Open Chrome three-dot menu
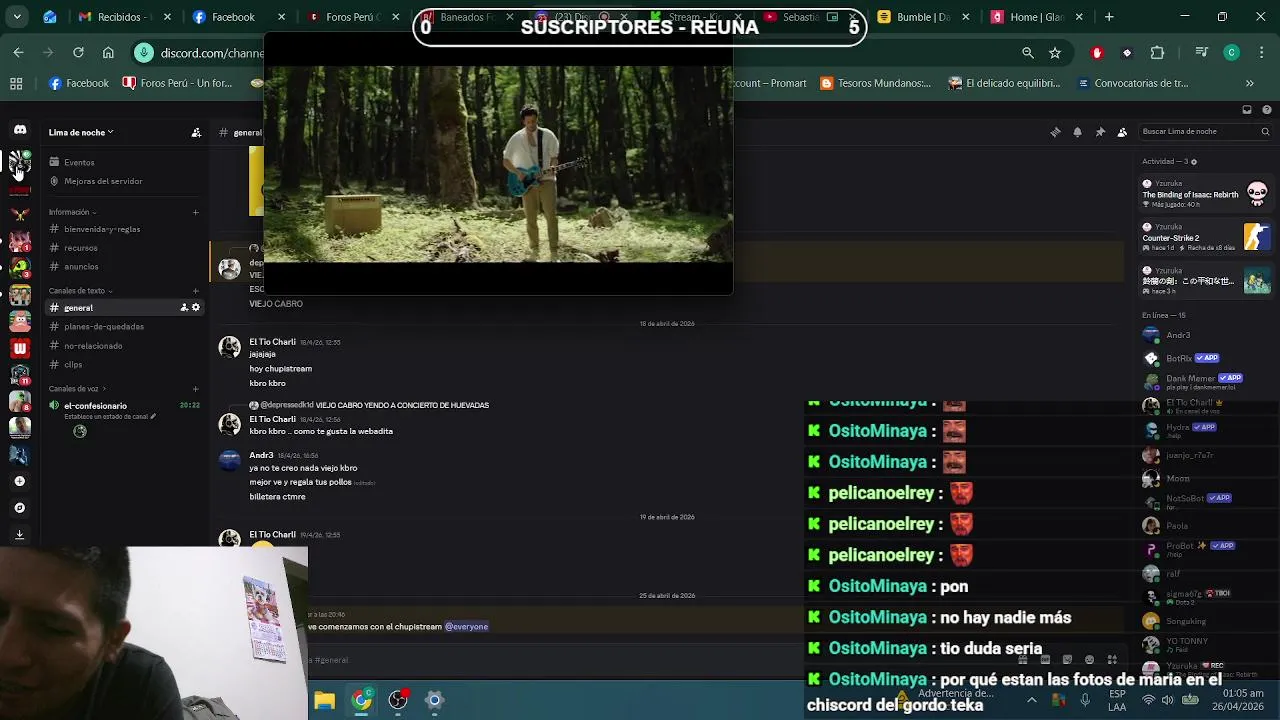The height and width of the screenshot is (720, 1280). pyautogui.click(x=1262, y=53)
